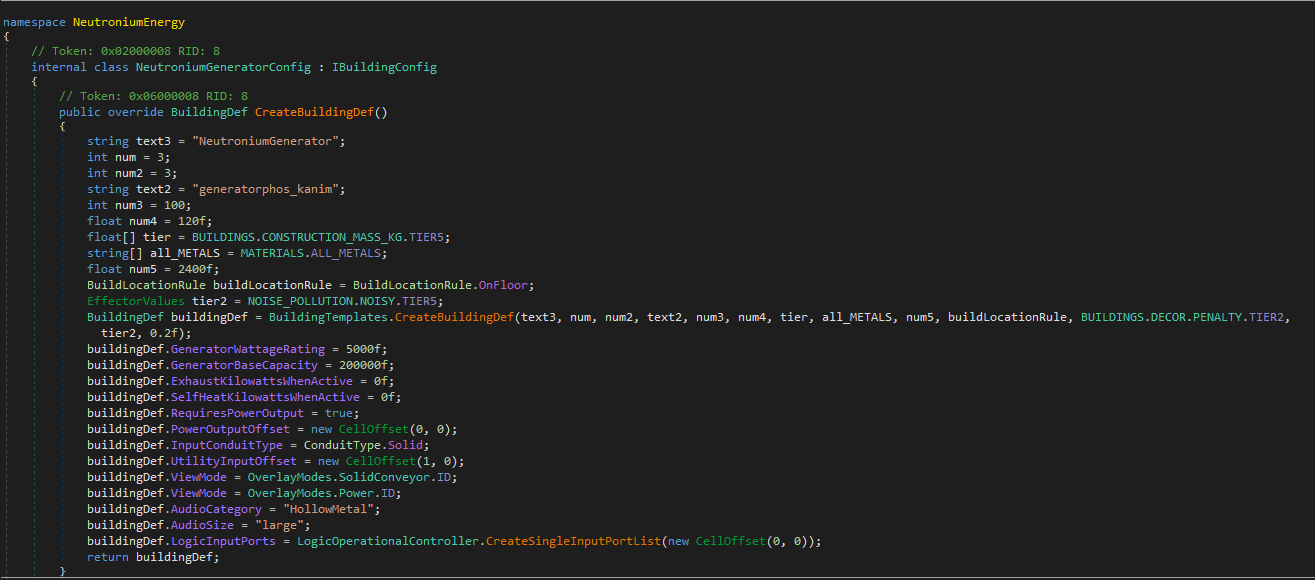
Task: Click the return keyword
Action: (x=107, y=557)
